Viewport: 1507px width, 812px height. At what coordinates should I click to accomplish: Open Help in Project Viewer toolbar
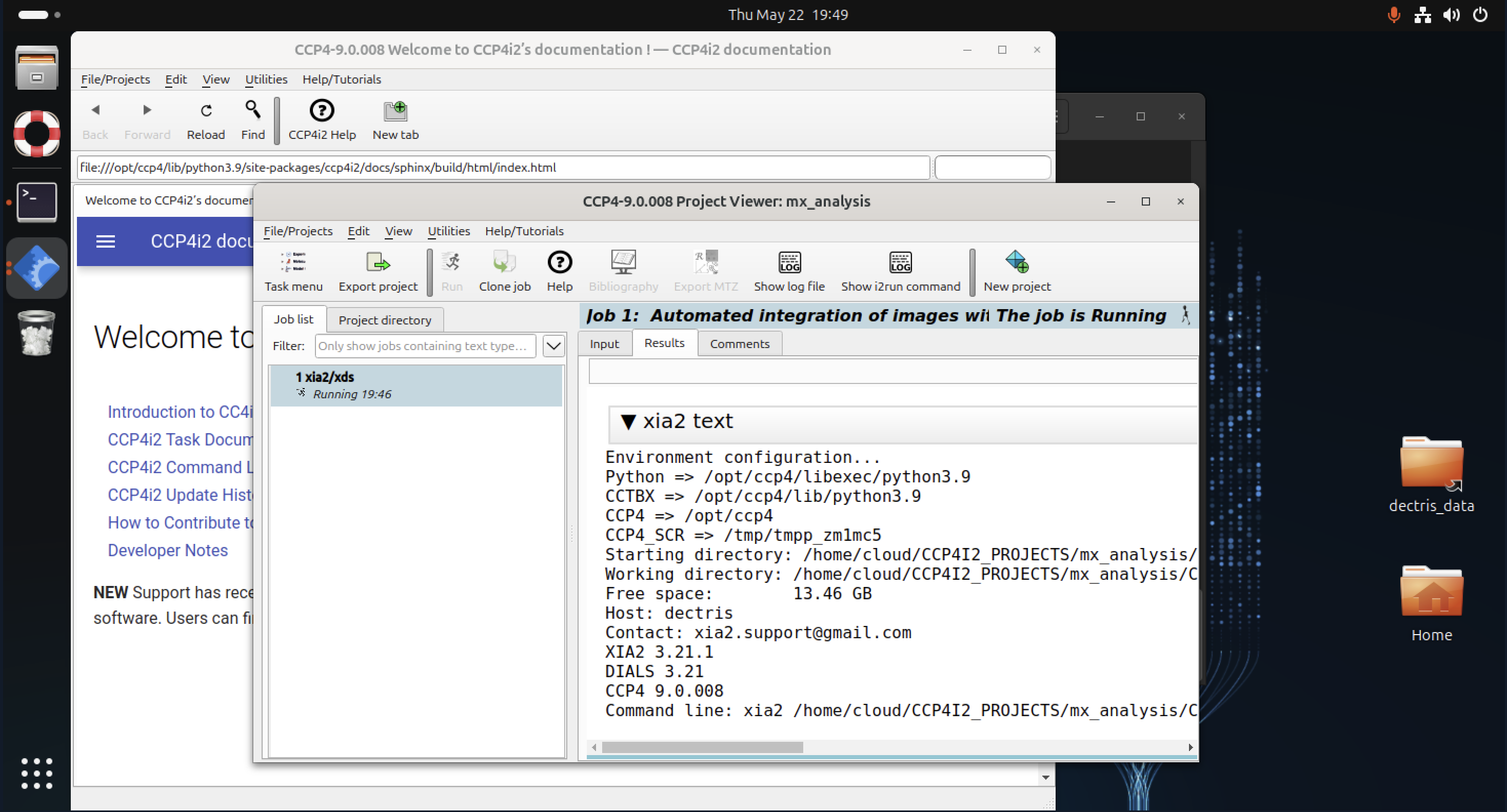pyautogui.click(x=559, y=271)
